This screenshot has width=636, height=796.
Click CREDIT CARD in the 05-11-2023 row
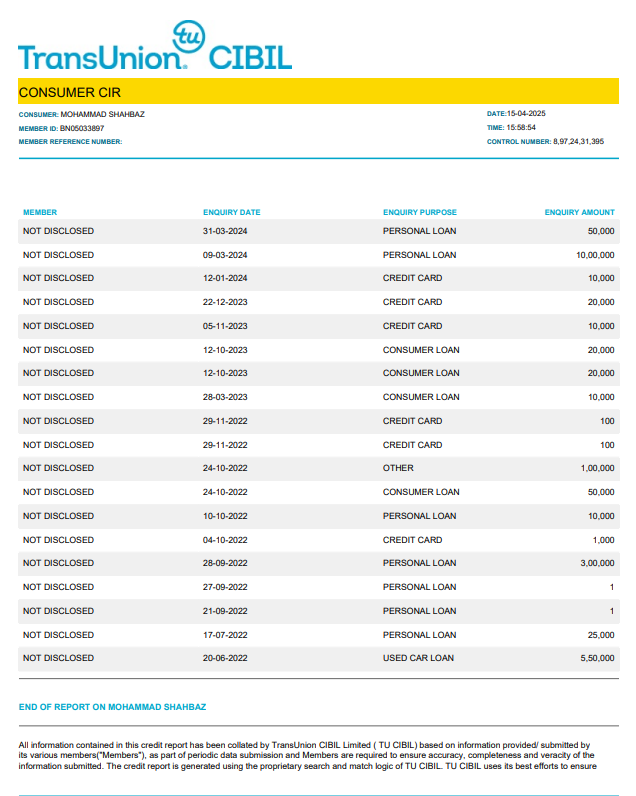pyautogui.click(x=412, y=326)
